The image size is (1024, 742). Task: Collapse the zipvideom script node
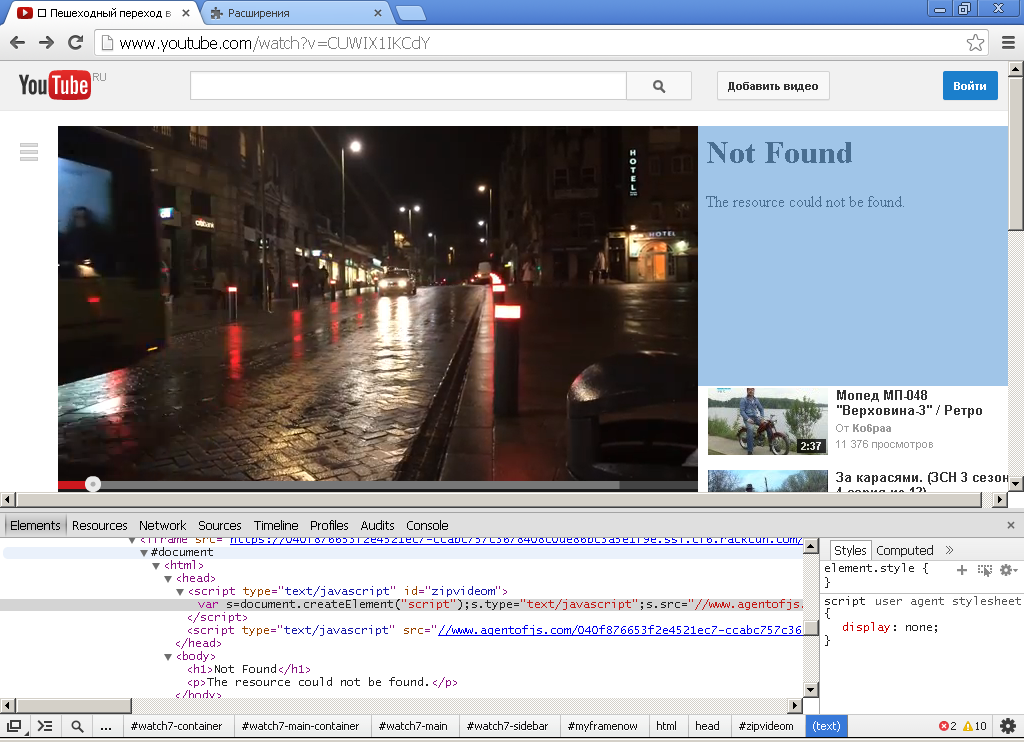[x=180, y=592]
